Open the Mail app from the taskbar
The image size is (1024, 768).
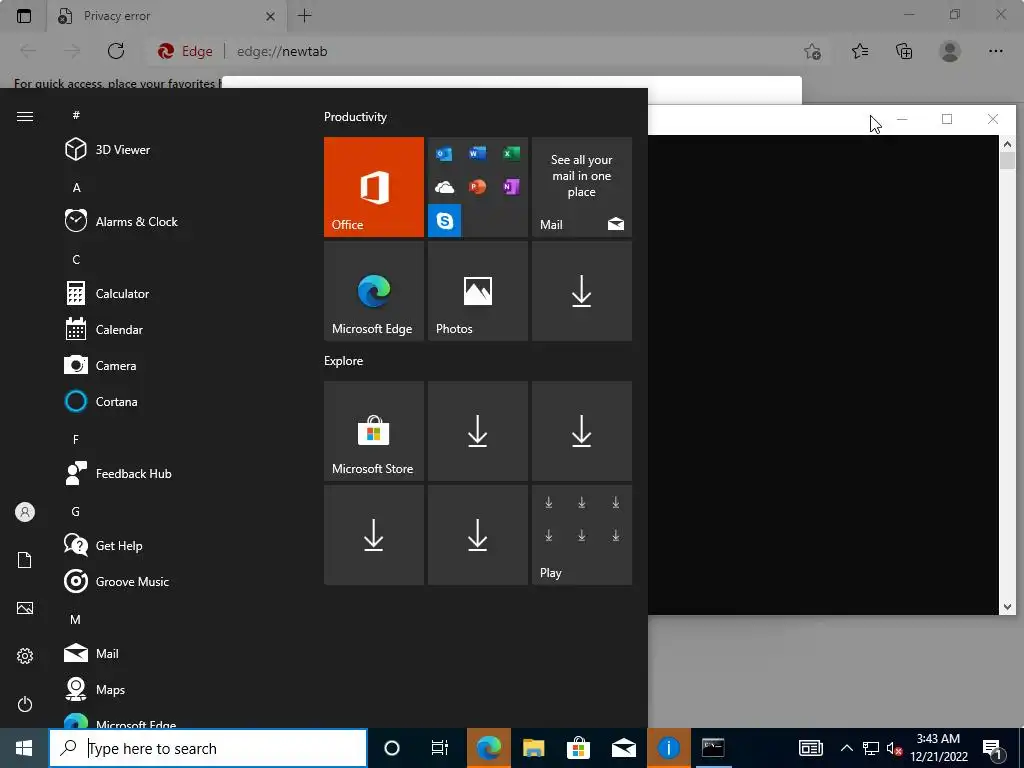point(624,748)
